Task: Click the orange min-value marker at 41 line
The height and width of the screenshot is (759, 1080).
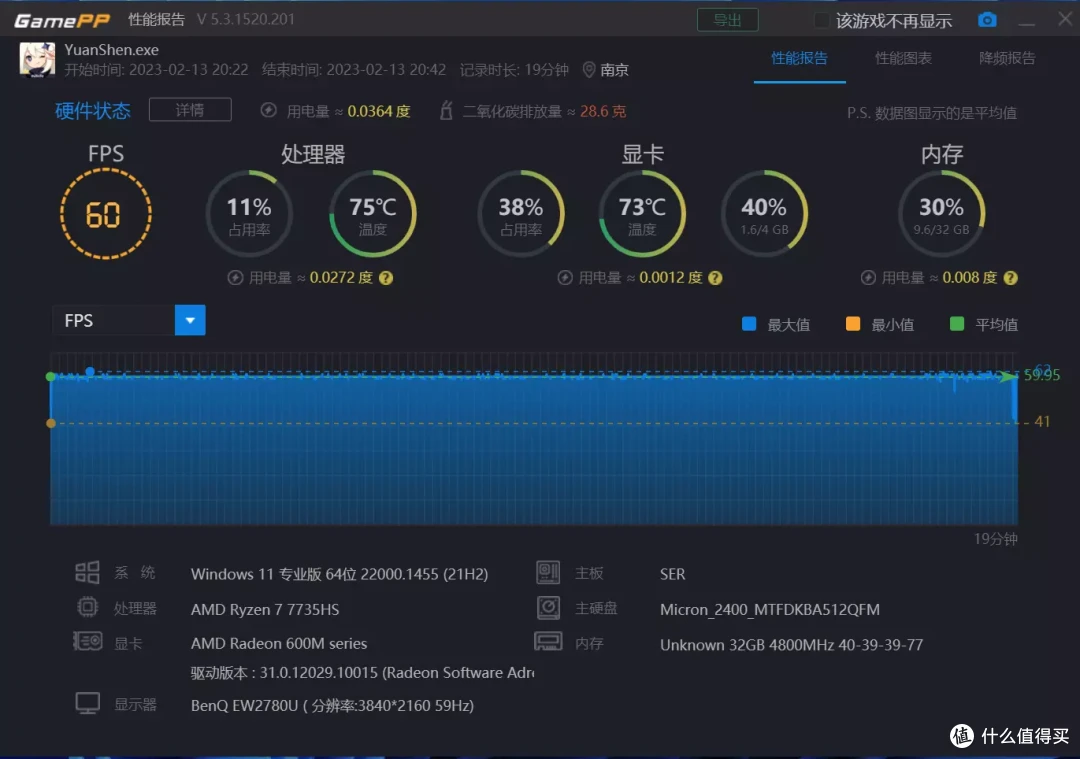Action: 50,423
